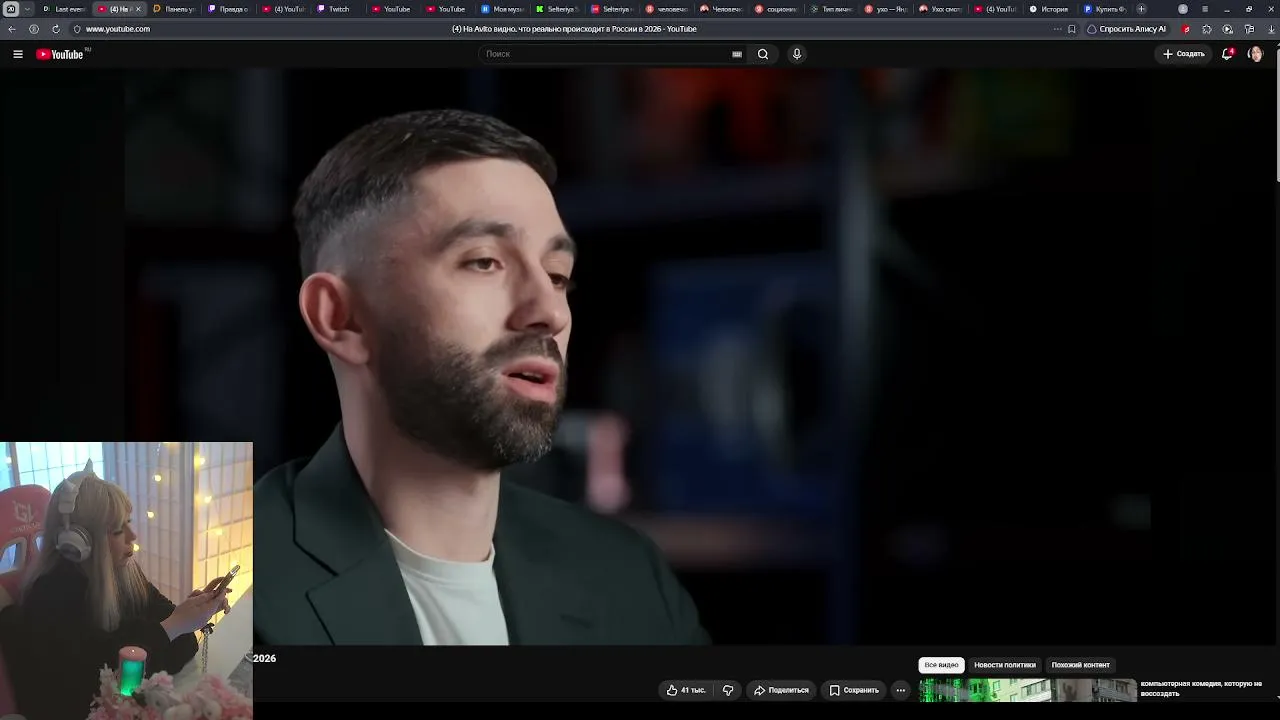
Task: Click the Поделиться share button
Action: 781,690
